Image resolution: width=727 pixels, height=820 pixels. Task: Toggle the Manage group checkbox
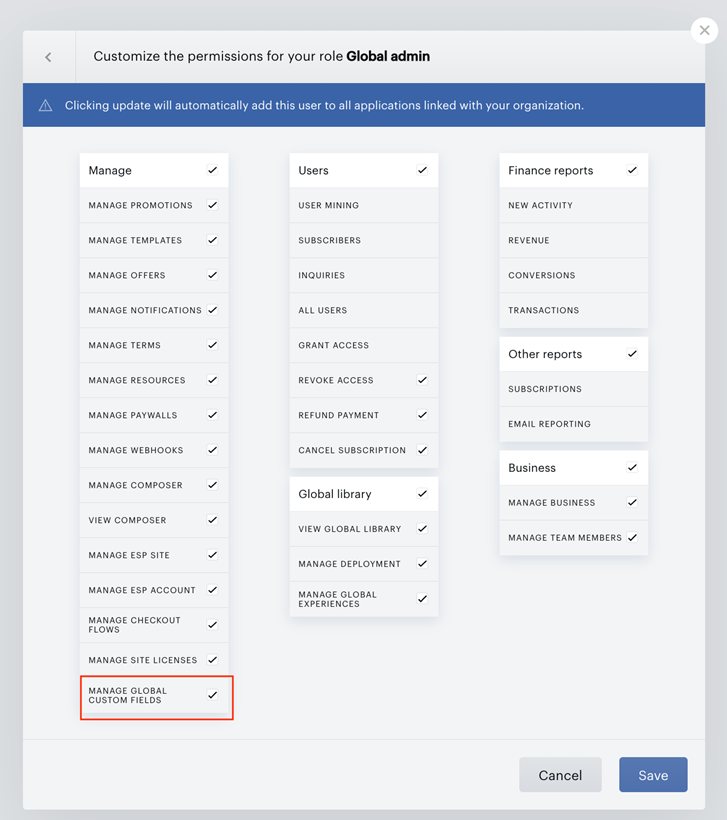[212, 170]
